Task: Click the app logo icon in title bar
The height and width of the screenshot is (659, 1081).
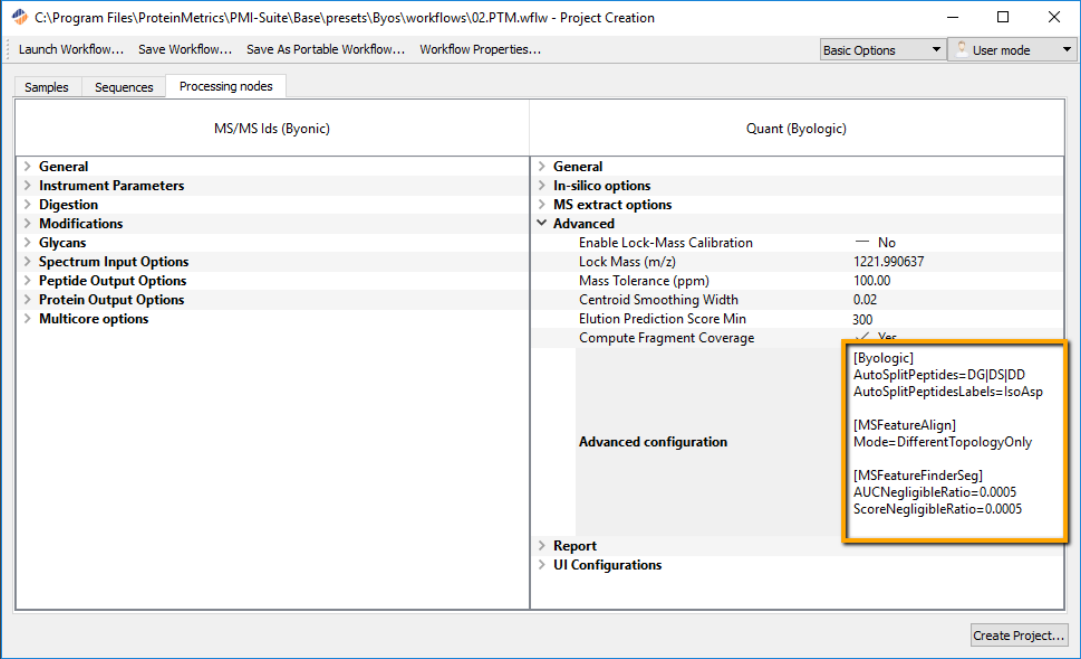Action: point(19,17)
